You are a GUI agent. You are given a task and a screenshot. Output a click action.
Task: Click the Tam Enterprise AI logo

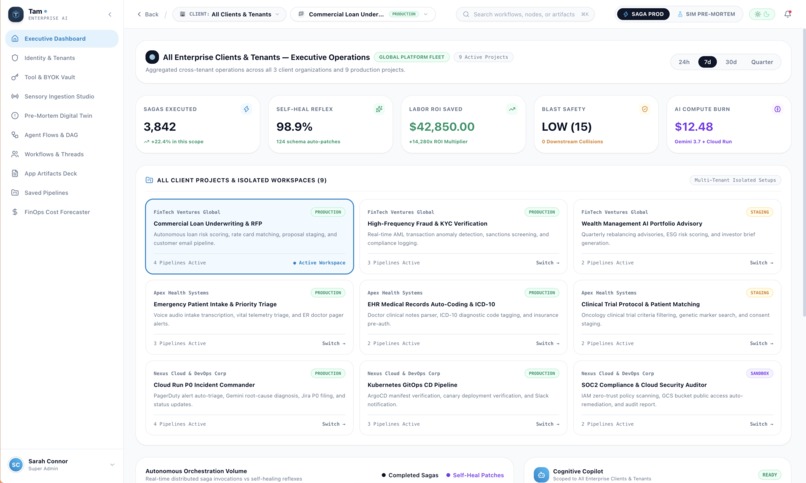[16, 14]
